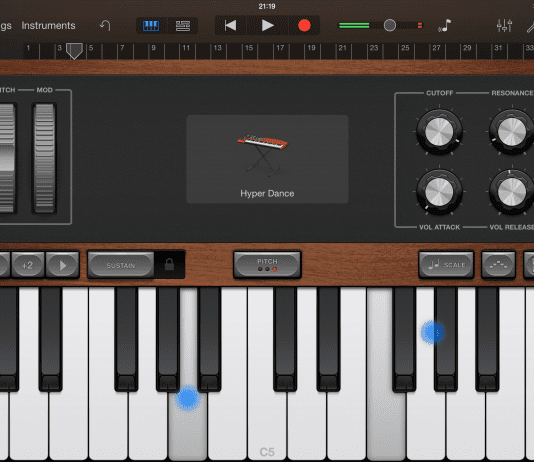Viewport: 534px width, 462px height.
Task: Click bar 29 on the ruler
Action: click(x=467, y=48)
